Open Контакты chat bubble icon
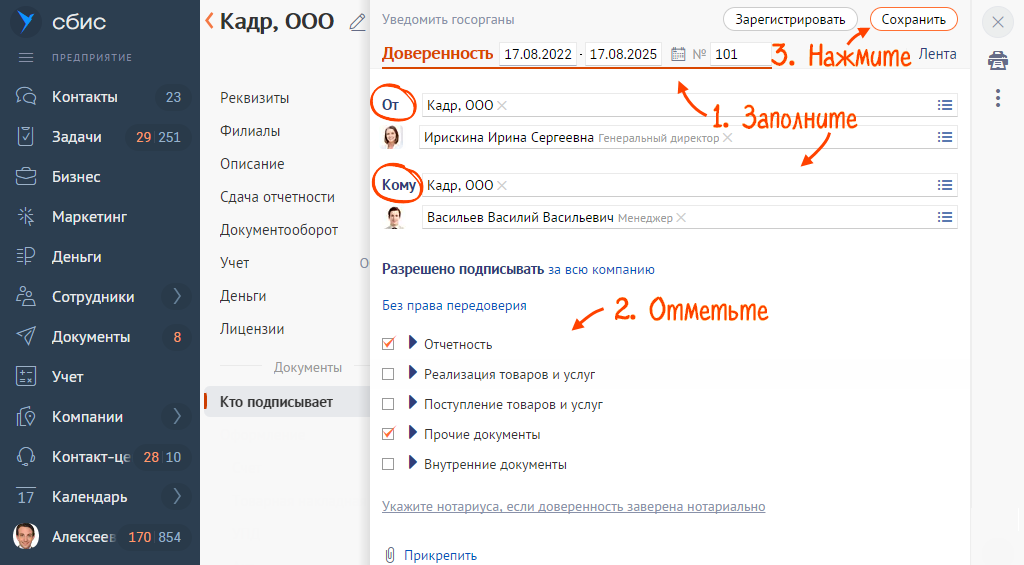 [x=26, y=97]
